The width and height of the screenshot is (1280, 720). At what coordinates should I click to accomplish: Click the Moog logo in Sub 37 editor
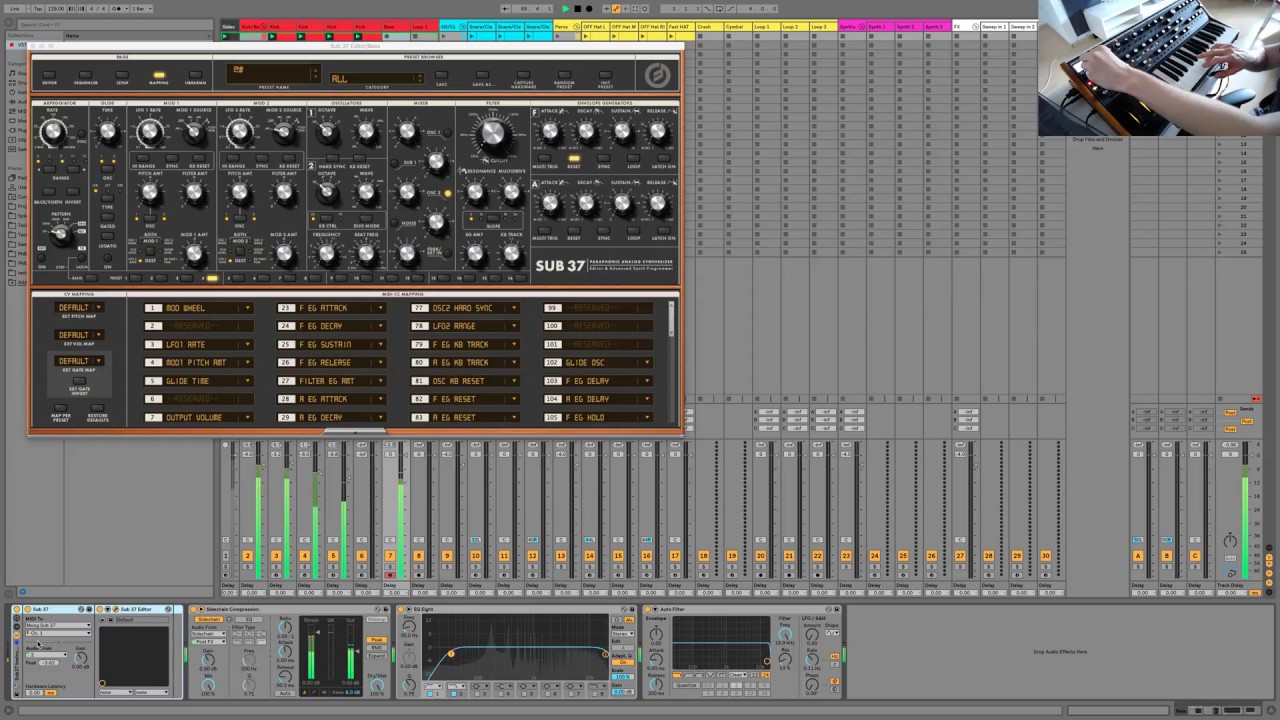point(657,75)
